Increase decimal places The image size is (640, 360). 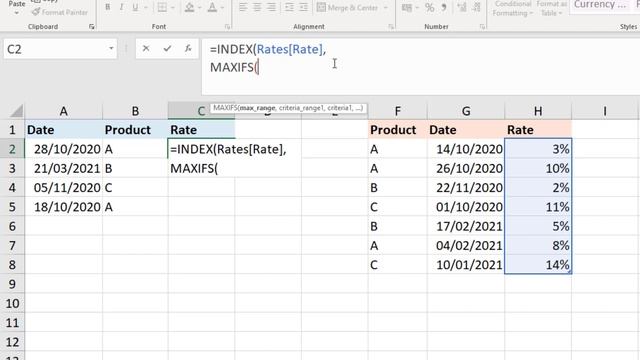(462, 7)
